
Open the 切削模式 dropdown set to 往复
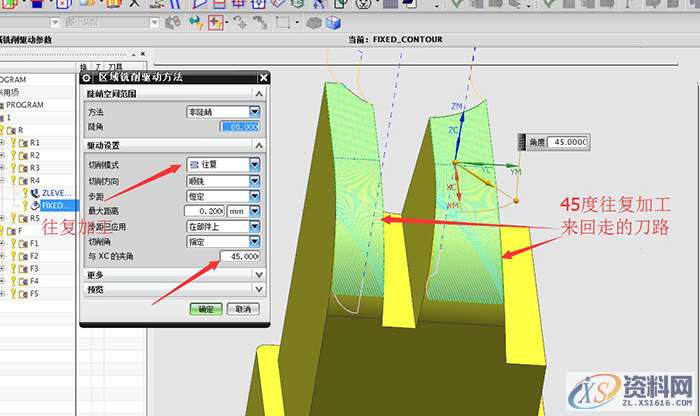(254, 163)
